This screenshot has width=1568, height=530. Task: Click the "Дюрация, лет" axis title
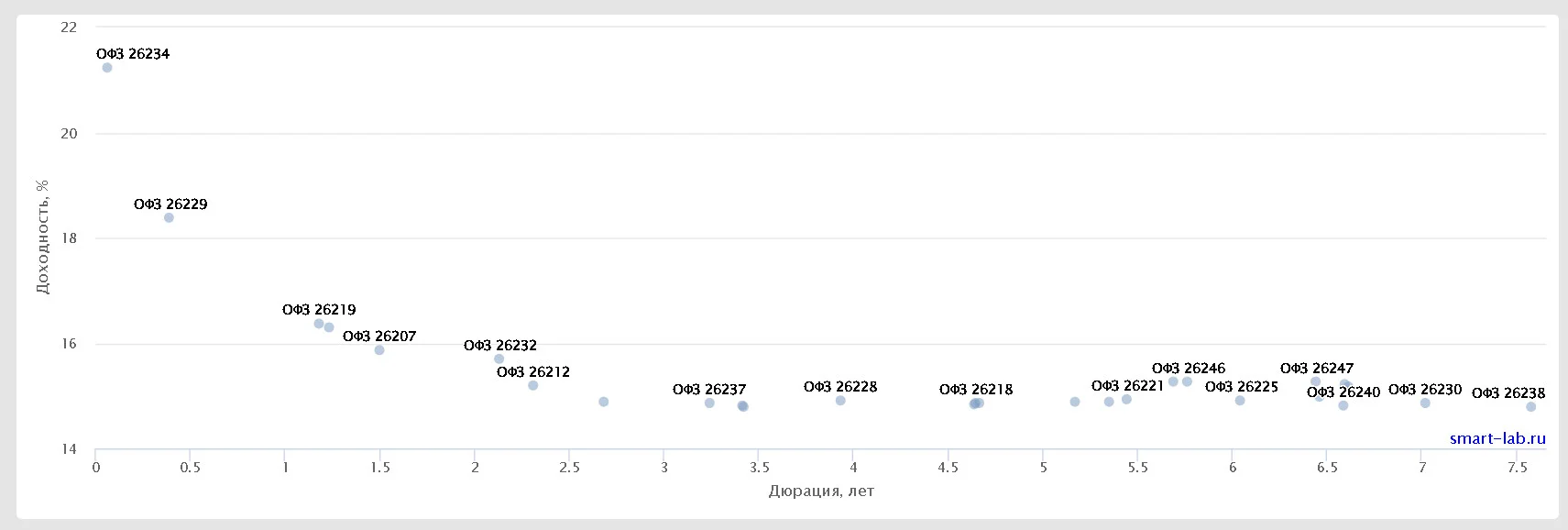point(821,491)
